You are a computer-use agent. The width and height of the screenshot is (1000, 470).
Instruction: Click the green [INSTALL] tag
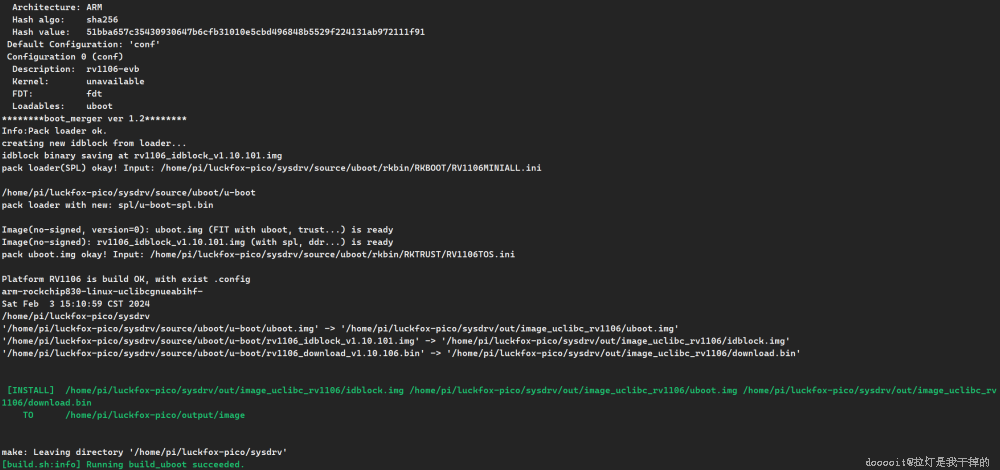(x=32, y=389)
